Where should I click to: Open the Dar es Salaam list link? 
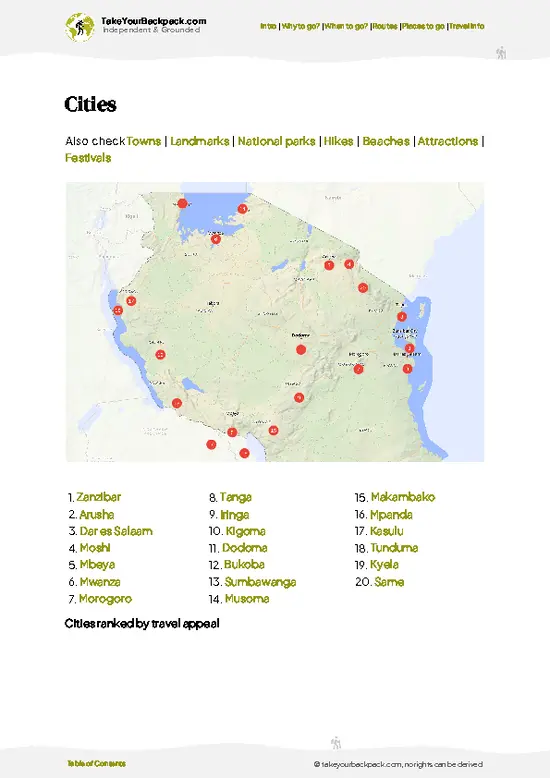[116, 531]
